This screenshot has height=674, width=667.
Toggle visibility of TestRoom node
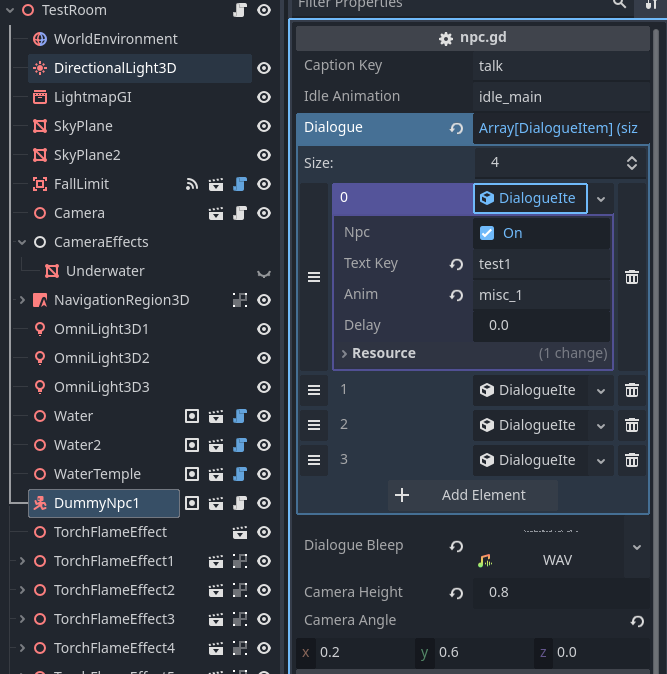pos(264,10)
